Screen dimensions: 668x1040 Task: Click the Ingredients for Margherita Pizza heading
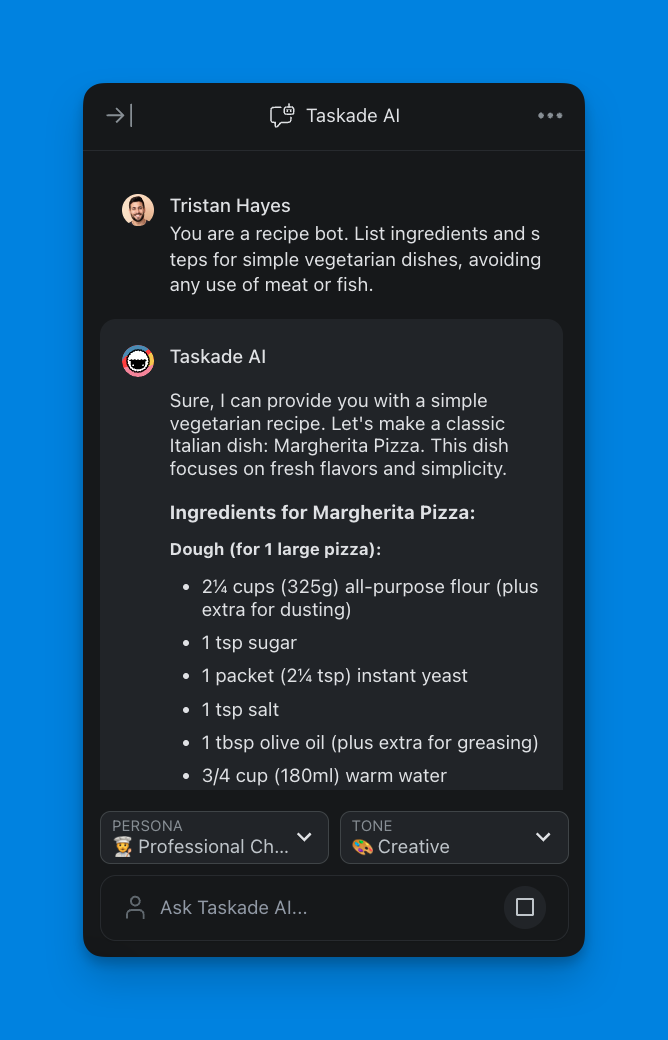pyautogui.click(x=322, y=513)
